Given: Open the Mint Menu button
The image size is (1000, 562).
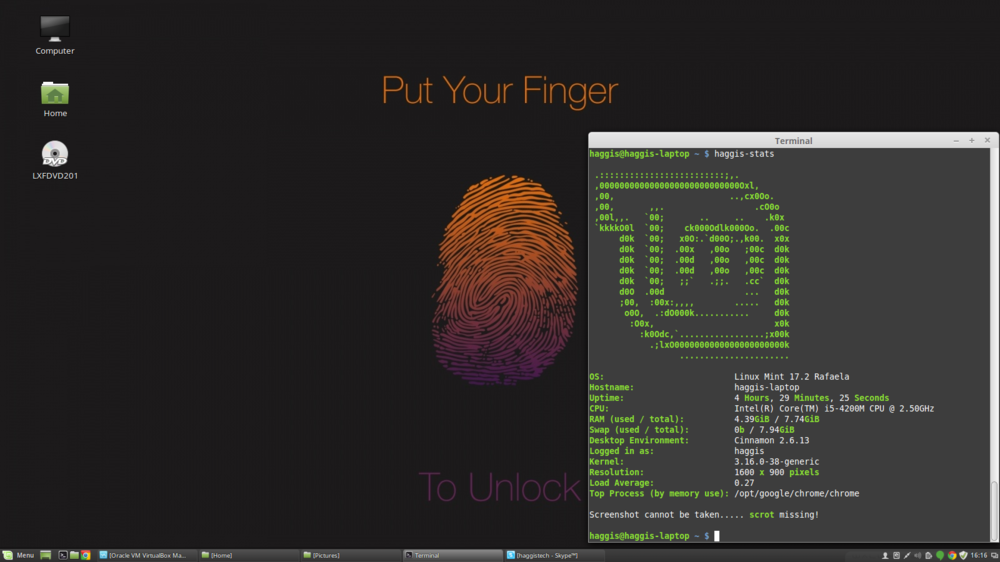Looking at the screenshot, I should coord(18,556).
